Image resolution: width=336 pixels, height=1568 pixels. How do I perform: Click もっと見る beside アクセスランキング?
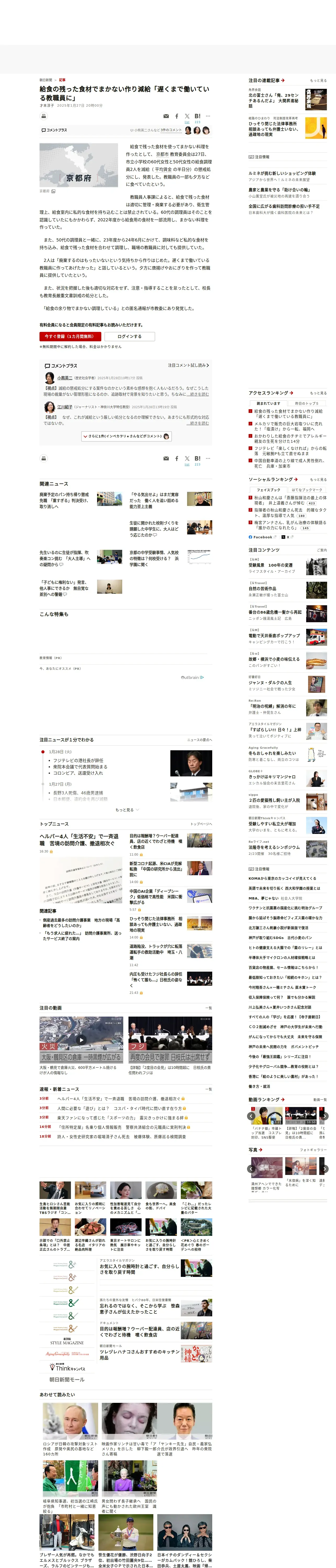click(x=318, y=393)
